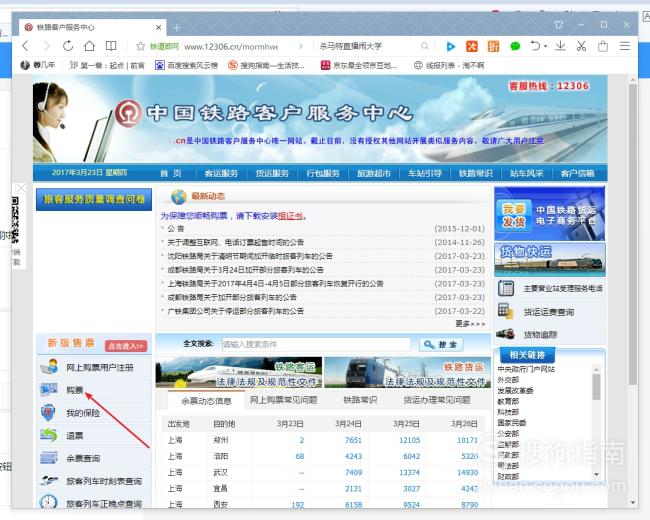Open 关于调整互联网、电话订票起售时间的公告
Viewport: 650px width, 520px height.
[x=235, y=242]
